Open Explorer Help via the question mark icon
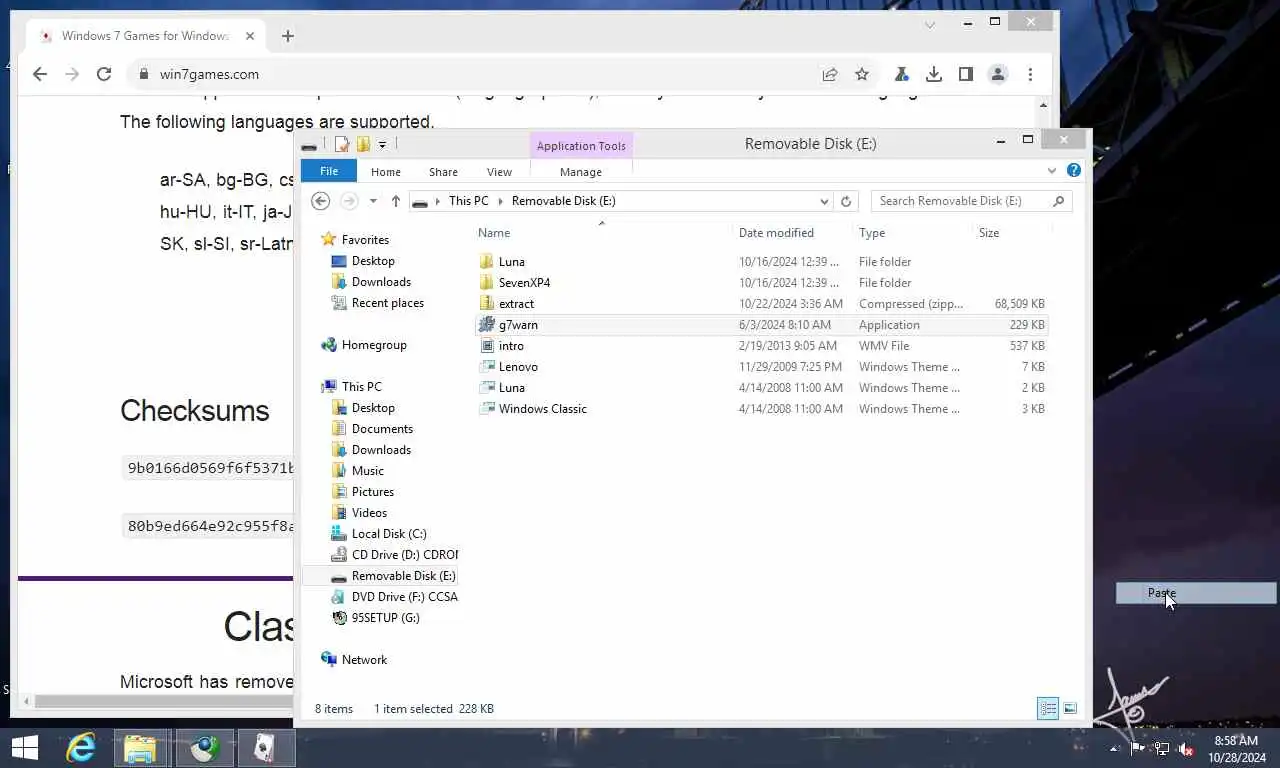Image resolution: width=1280 pixels, height=768 pixels. click(x=1074, y=171)
